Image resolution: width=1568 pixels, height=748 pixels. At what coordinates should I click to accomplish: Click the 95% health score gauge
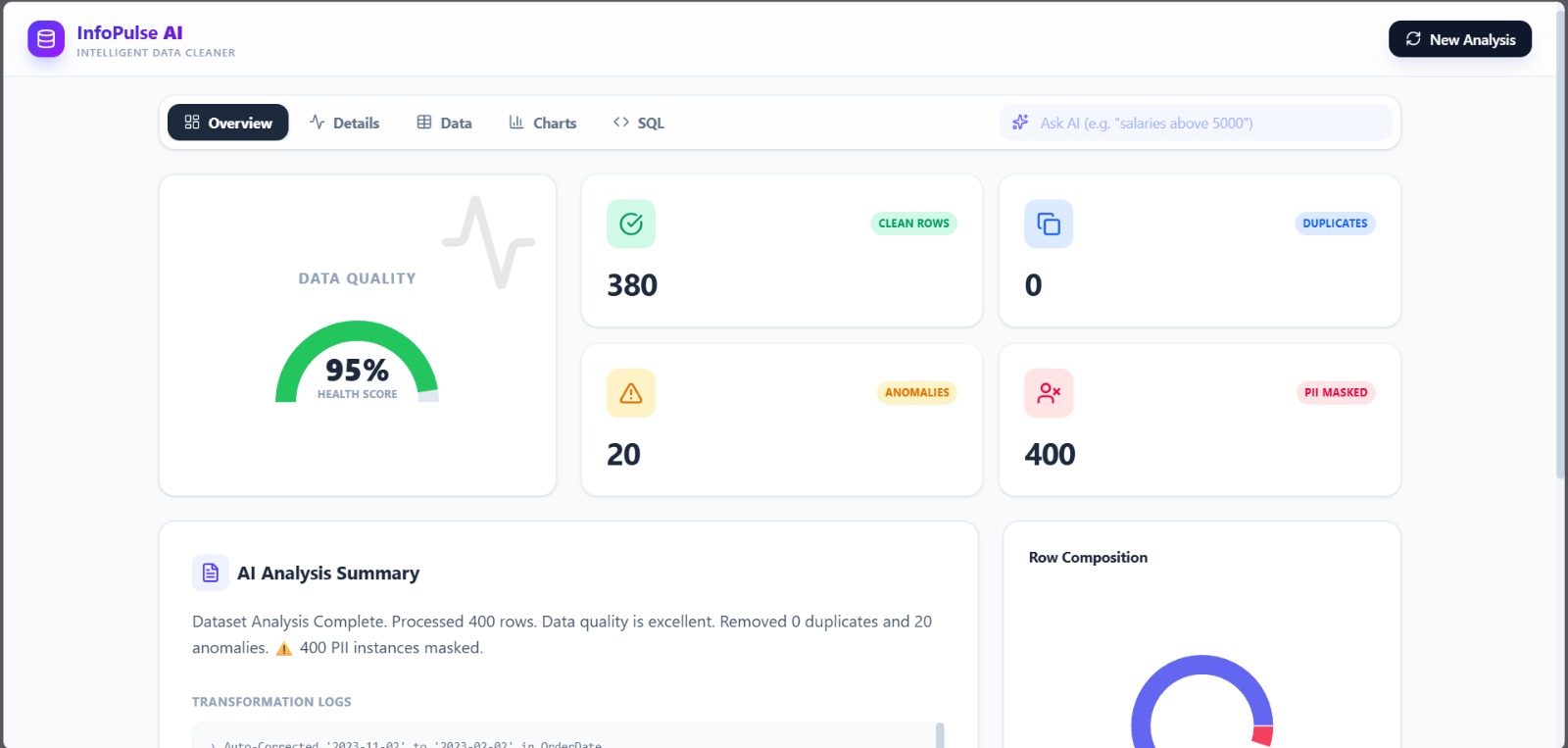357,362
